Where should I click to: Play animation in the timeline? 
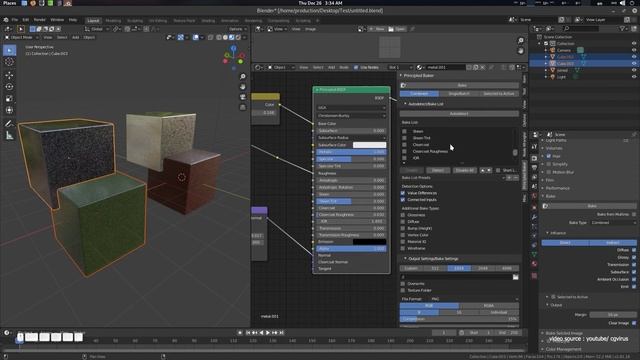[x=268, y=333]
